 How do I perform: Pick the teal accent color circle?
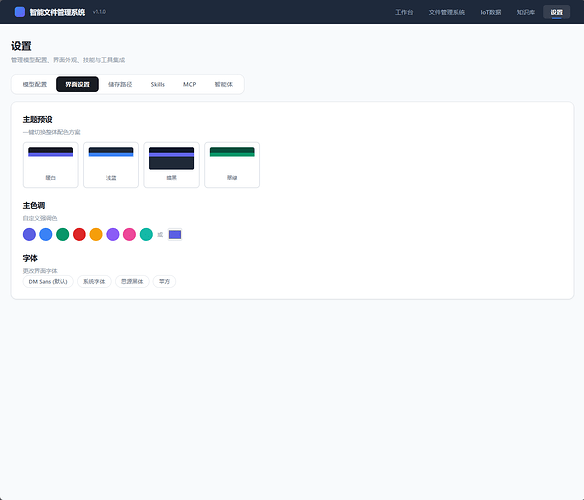pyautogui.click(x=146, y=234)
